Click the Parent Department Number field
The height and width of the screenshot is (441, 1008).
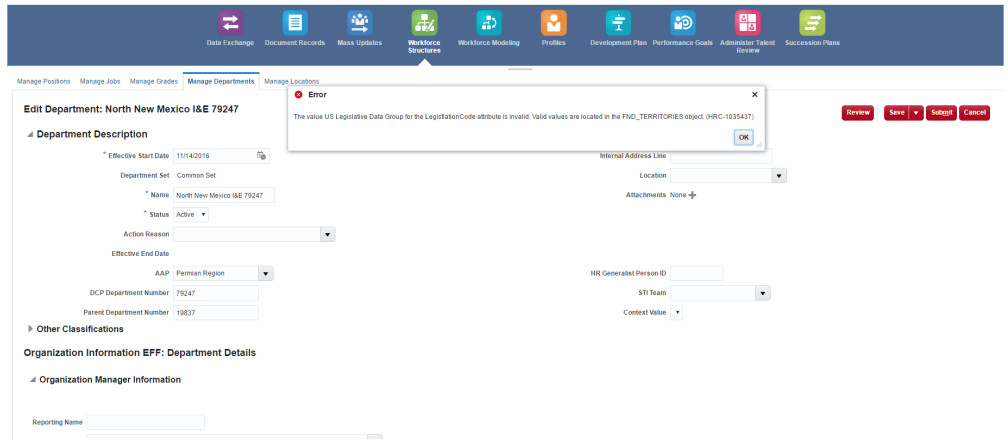[x=216, y=312]
